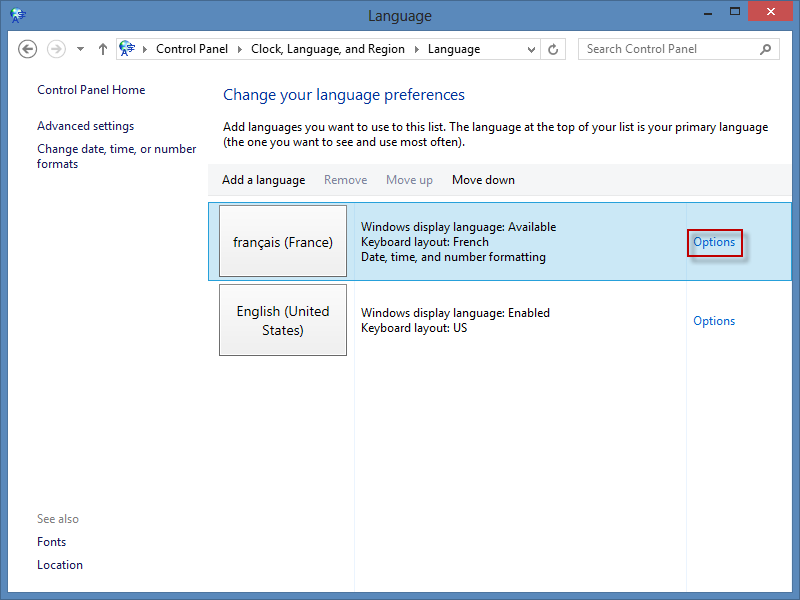Go up one level with the up arrow

102,49
